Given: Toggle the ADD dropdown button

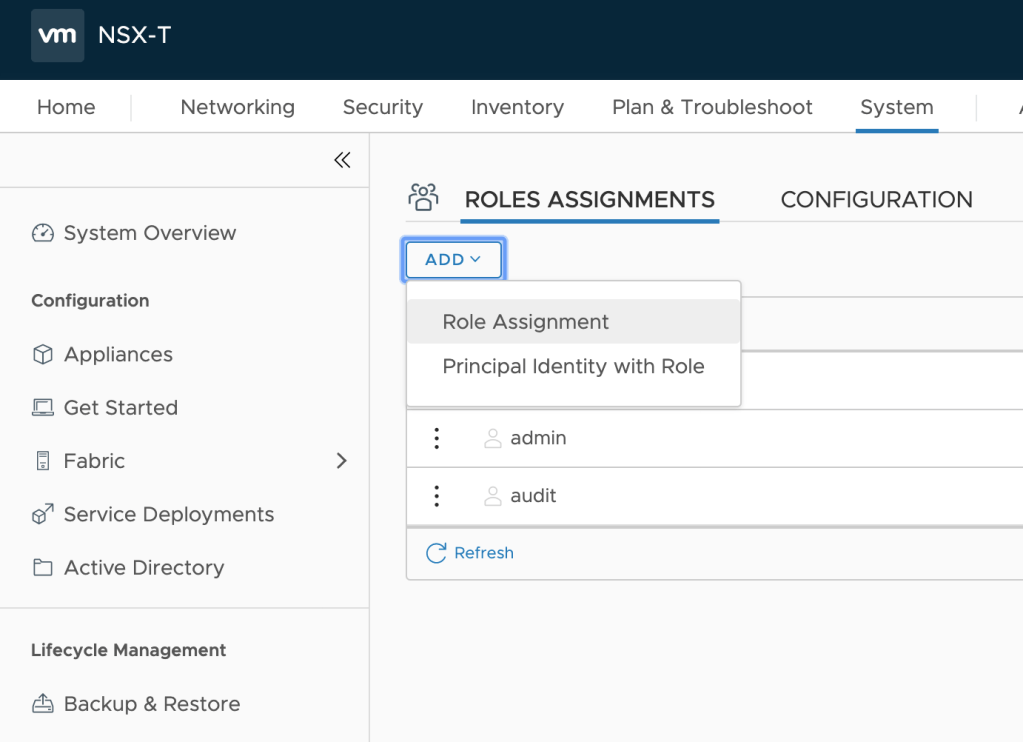Looking at the screenshot, I should click(453, 259).
